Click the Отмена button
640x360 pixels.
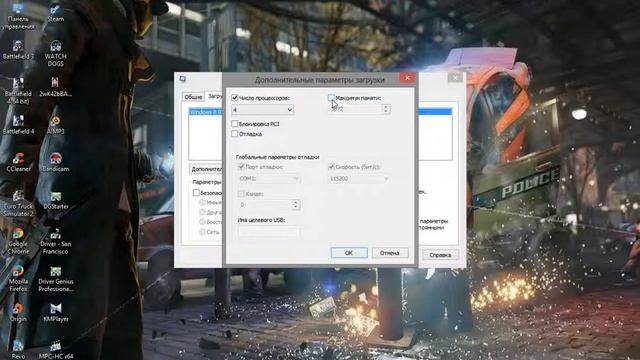390,253
